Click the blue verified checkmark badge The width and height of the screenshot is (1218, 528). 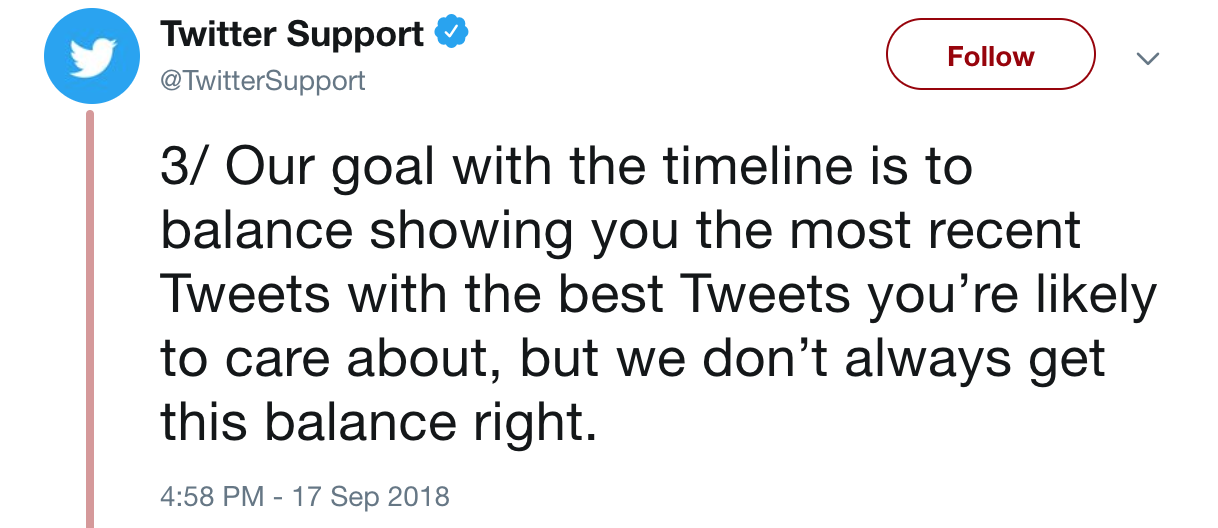tap(453, 35)
